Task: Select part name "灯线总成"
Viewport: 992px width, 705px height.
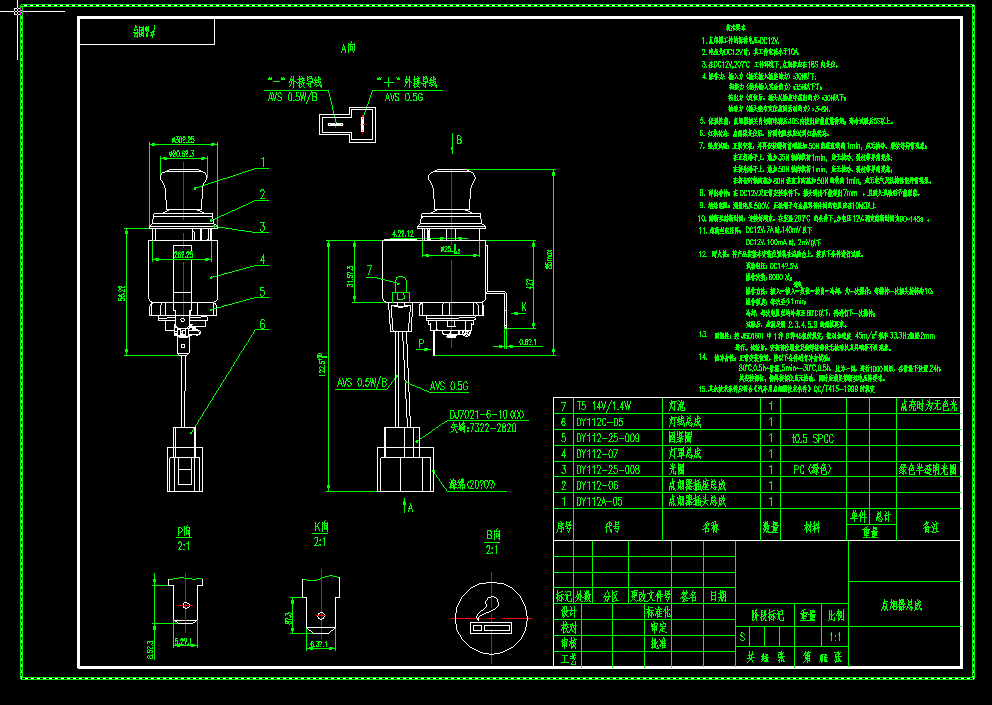Action: 685,422
